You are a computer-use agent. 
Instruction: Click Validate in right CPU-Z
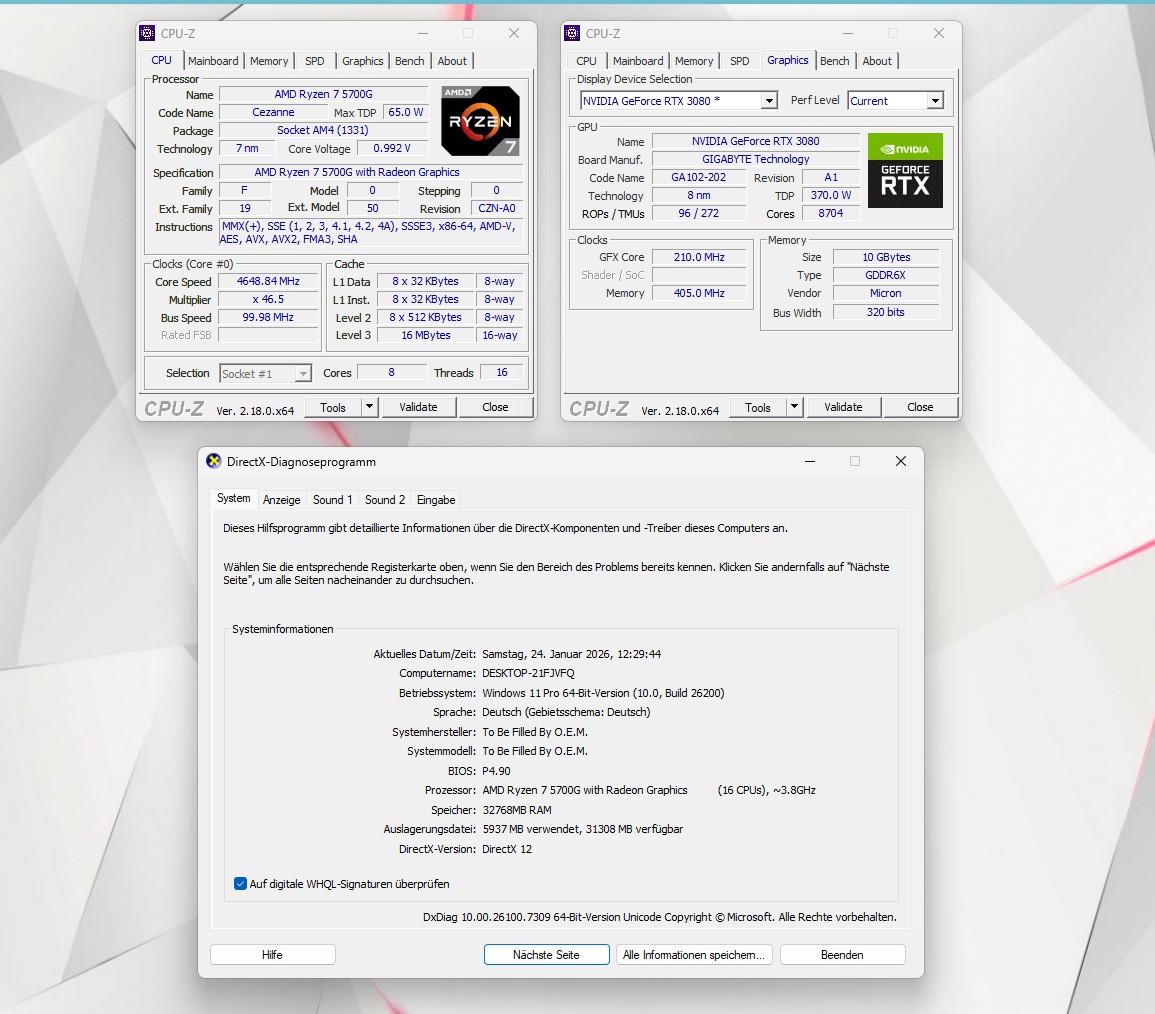(843, 407)
